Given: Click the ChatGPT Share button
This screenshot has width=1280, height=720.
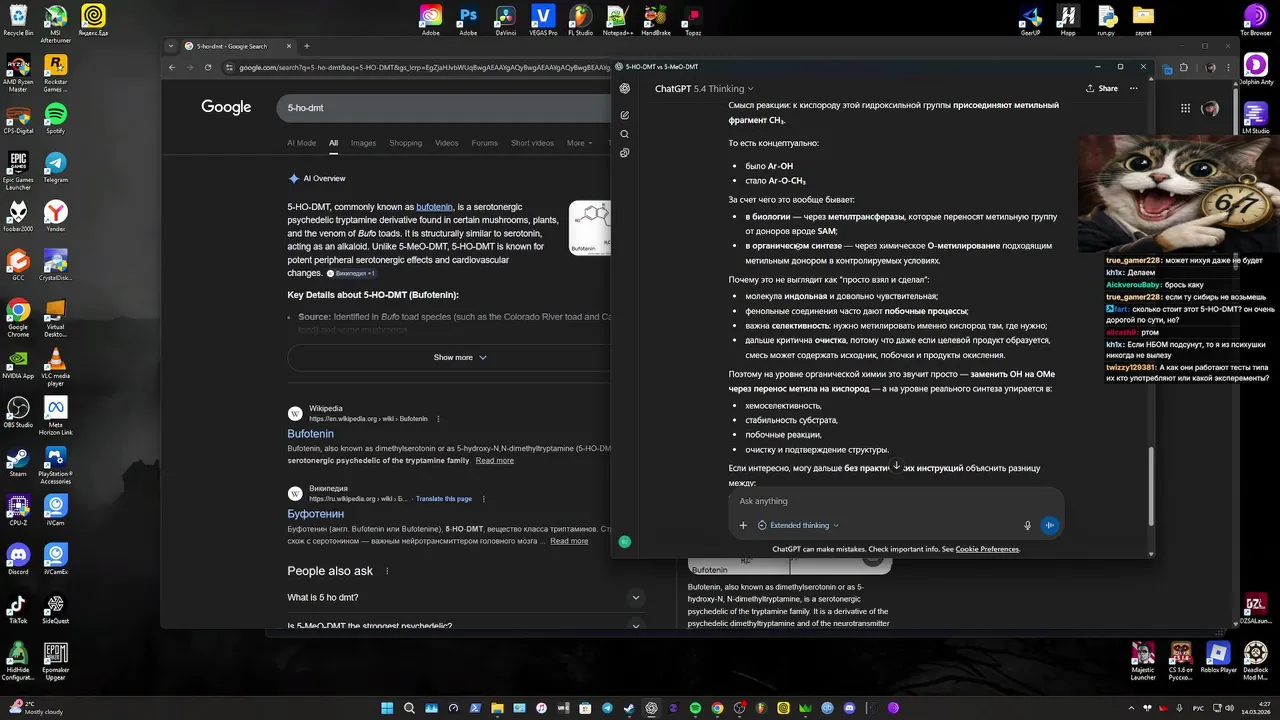Looking at the screenshot, I should [x=1102, y=88].
